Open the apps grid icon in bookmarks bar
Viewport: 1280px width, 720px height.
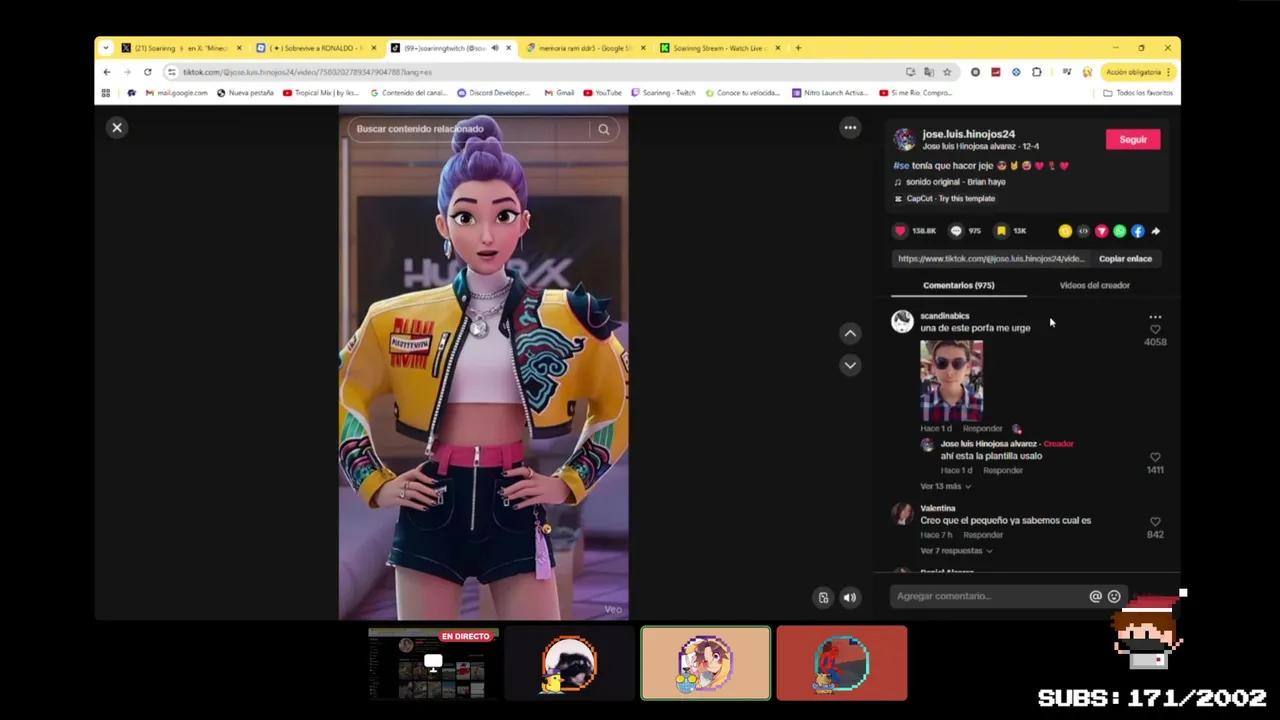(x=106, y=93)
